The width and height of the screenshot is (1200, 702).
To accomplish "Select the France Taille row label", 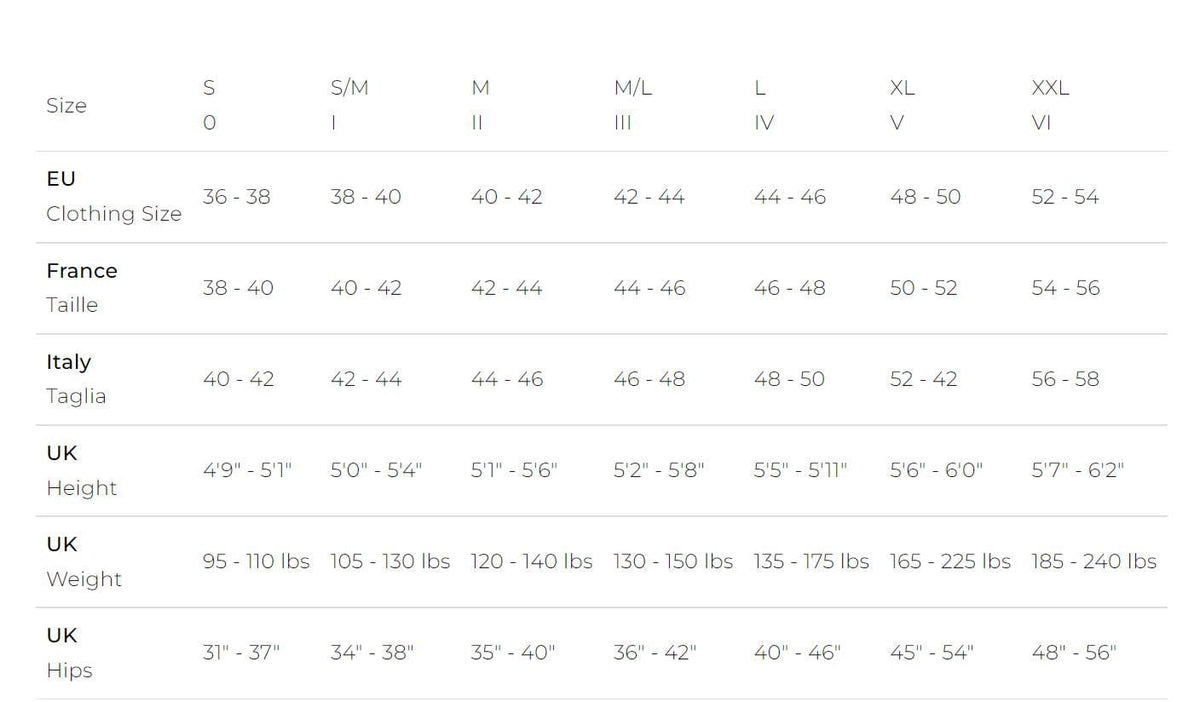I will click(x=82, y=287).
